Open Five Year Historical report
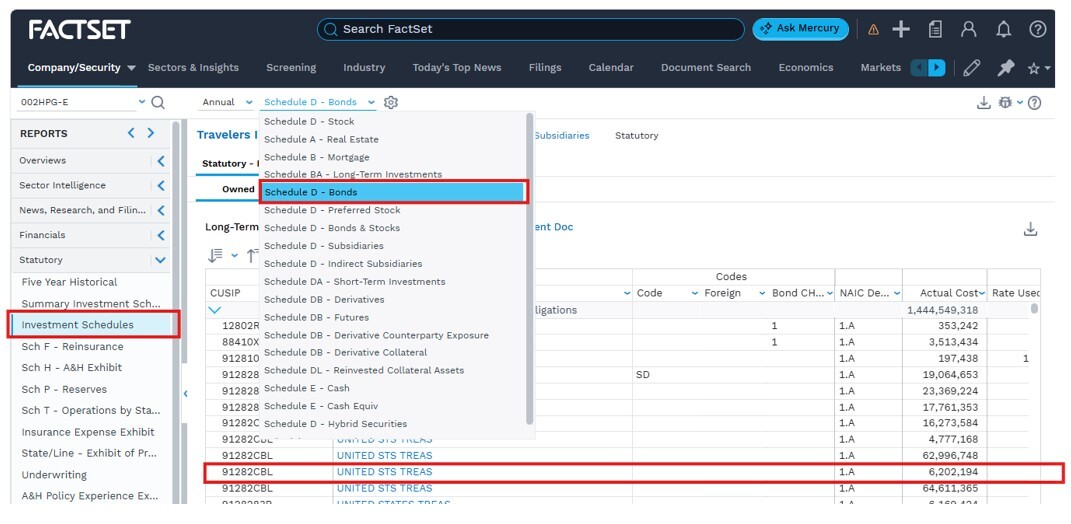 coord(69,282)
